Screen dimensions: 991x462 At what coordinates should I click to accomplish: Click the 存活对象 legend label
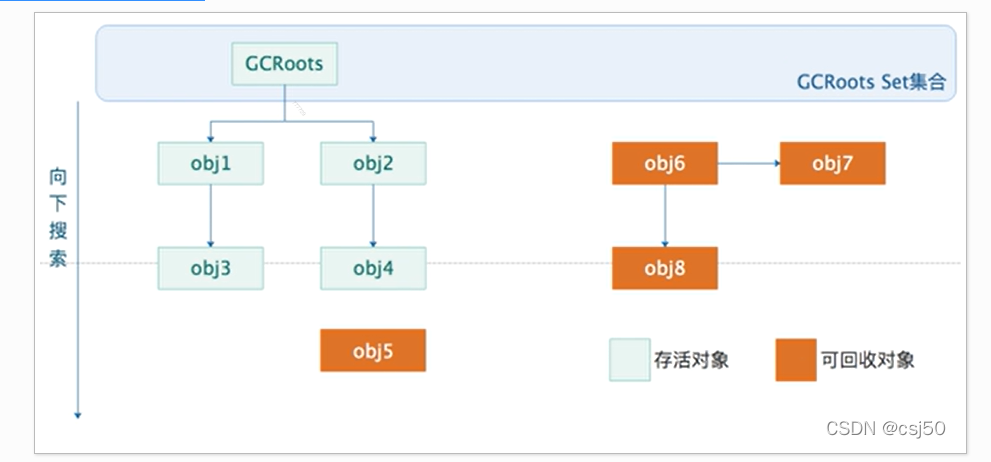coord(691,360)
